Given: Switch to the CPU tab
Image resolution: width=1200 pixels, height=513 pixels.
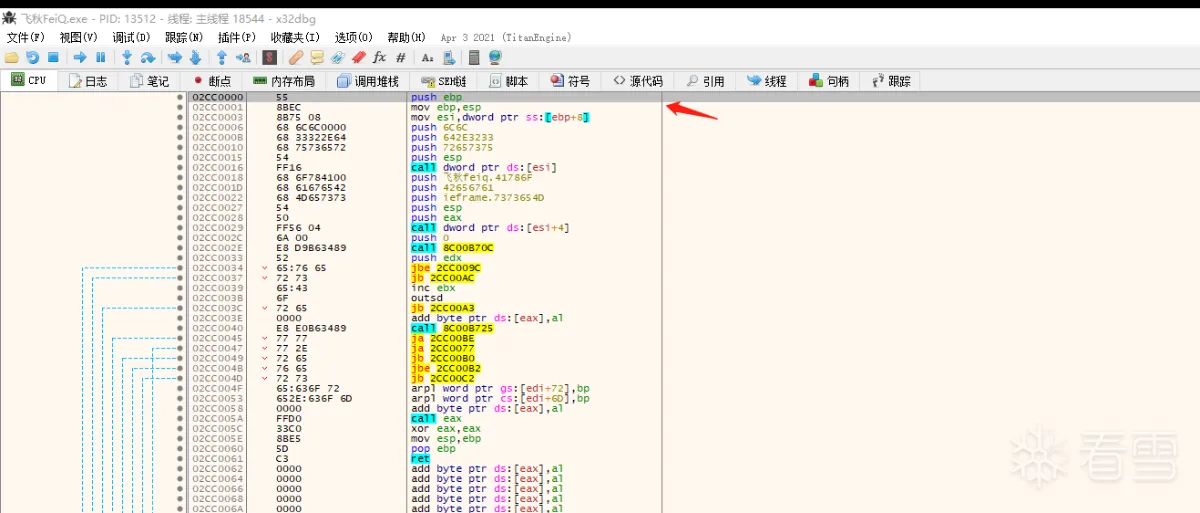Looking at the screenshot, I should pos(28,81).
